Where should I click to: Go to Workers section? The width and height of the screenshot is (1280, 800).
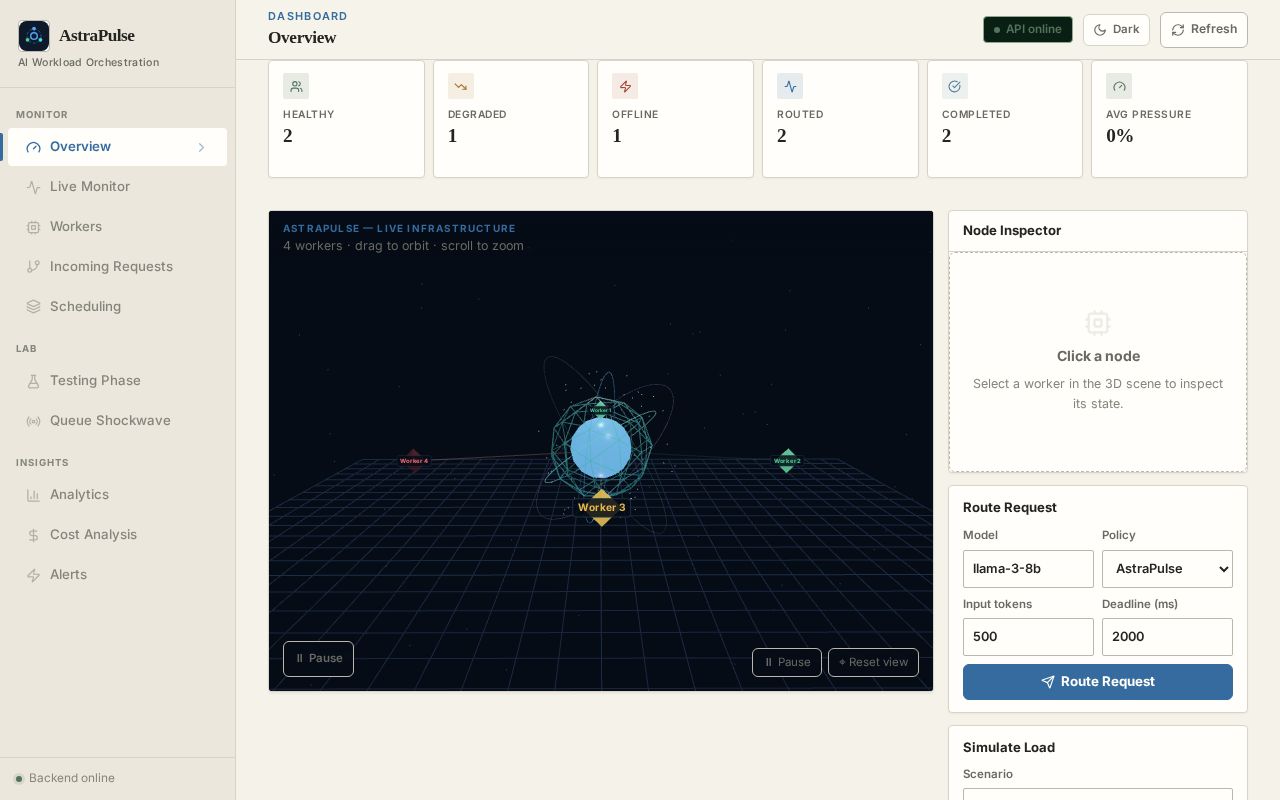point(117,227)
